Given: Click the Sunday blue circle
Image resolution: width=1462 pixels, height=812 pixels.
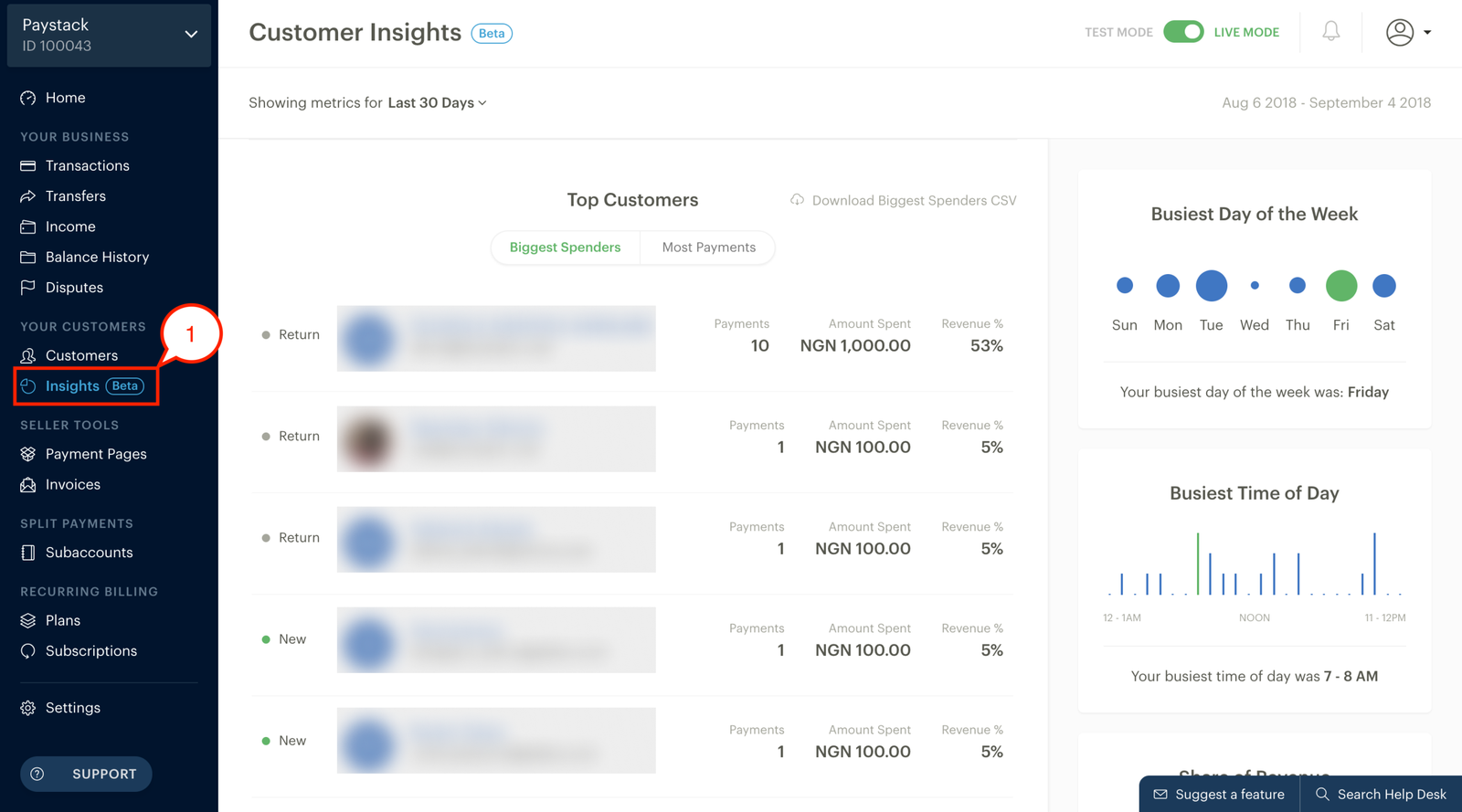Looking at the screenshot, I should [x=1125, y=286].
